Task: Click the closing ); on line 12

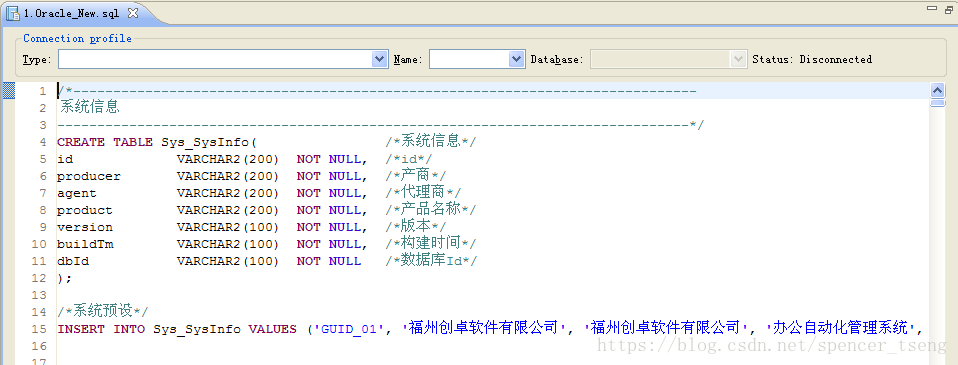Action: click(64, 278)
